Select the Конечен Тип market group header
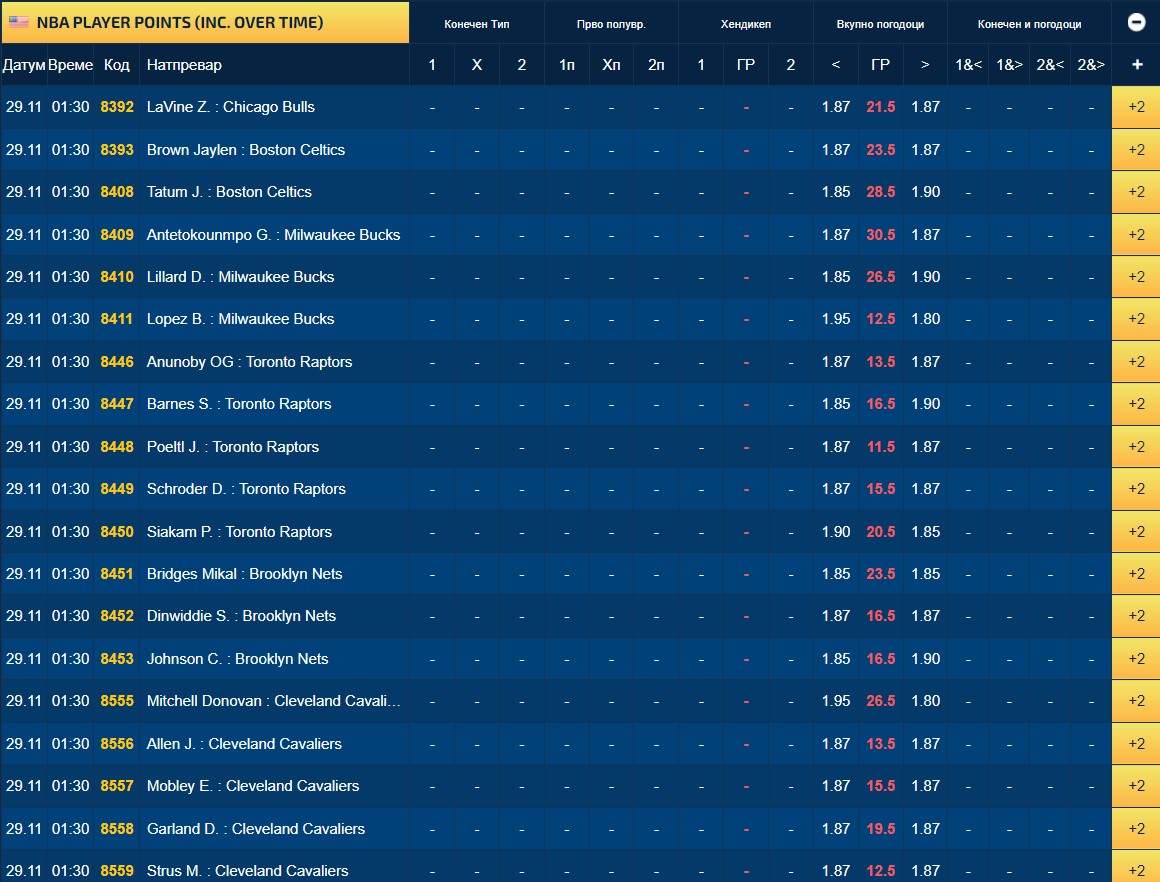The image size is (1160, 882). point(477,24)
